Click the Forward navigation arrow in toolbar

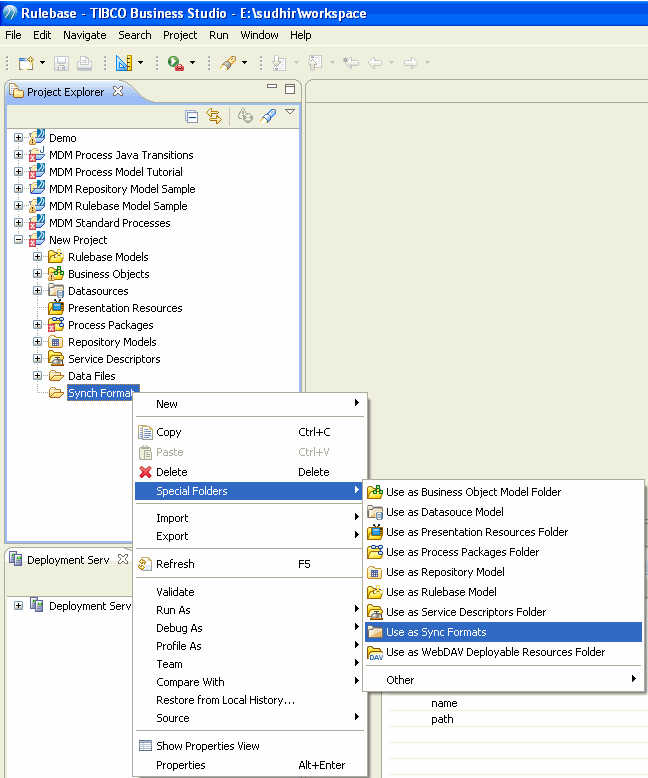(x=411, y=63)
